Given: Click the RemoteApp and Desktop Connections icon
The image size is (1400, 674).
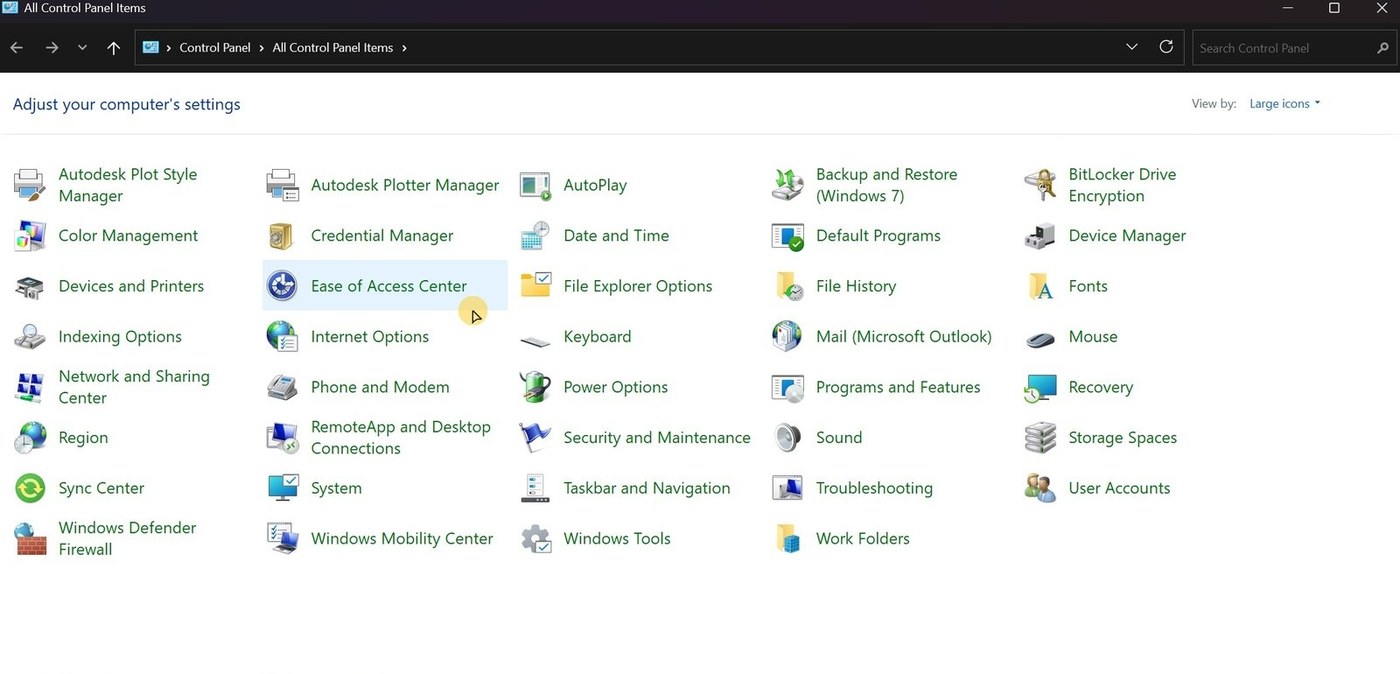Looking at the screenshot, I should 282,438.
